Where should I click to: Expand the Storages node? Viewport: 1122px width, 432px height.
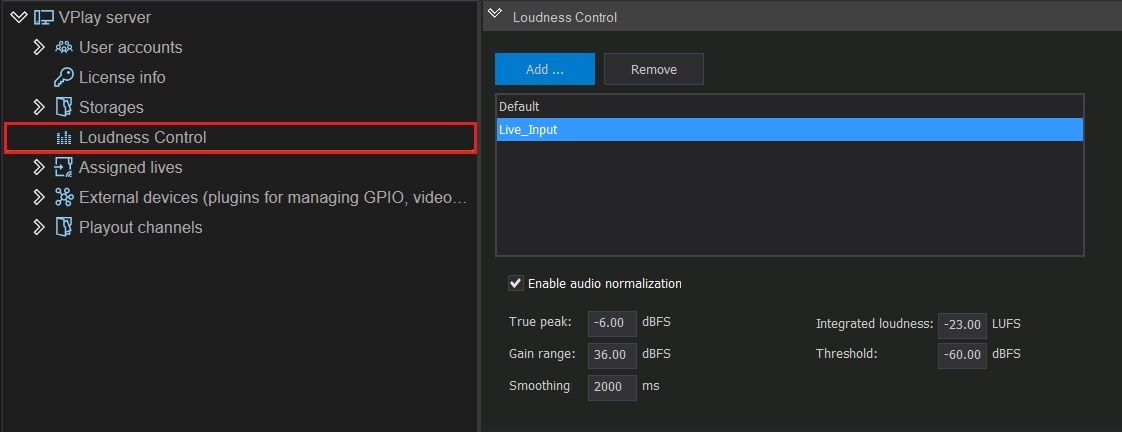pyautogui.click(x=39, y=107)
